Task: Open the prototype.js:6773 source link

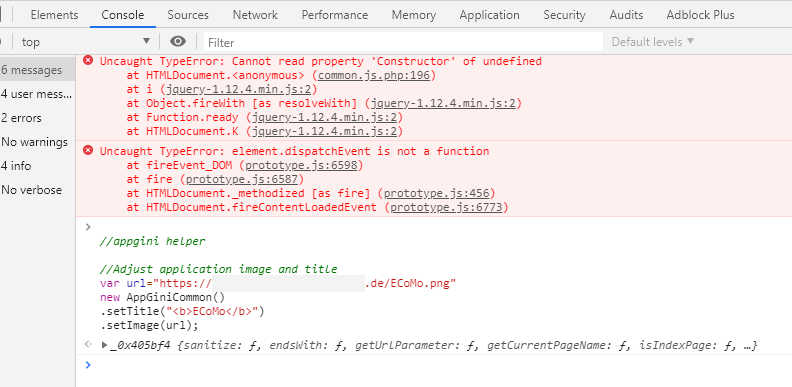Action: click(x=447, y=207)
